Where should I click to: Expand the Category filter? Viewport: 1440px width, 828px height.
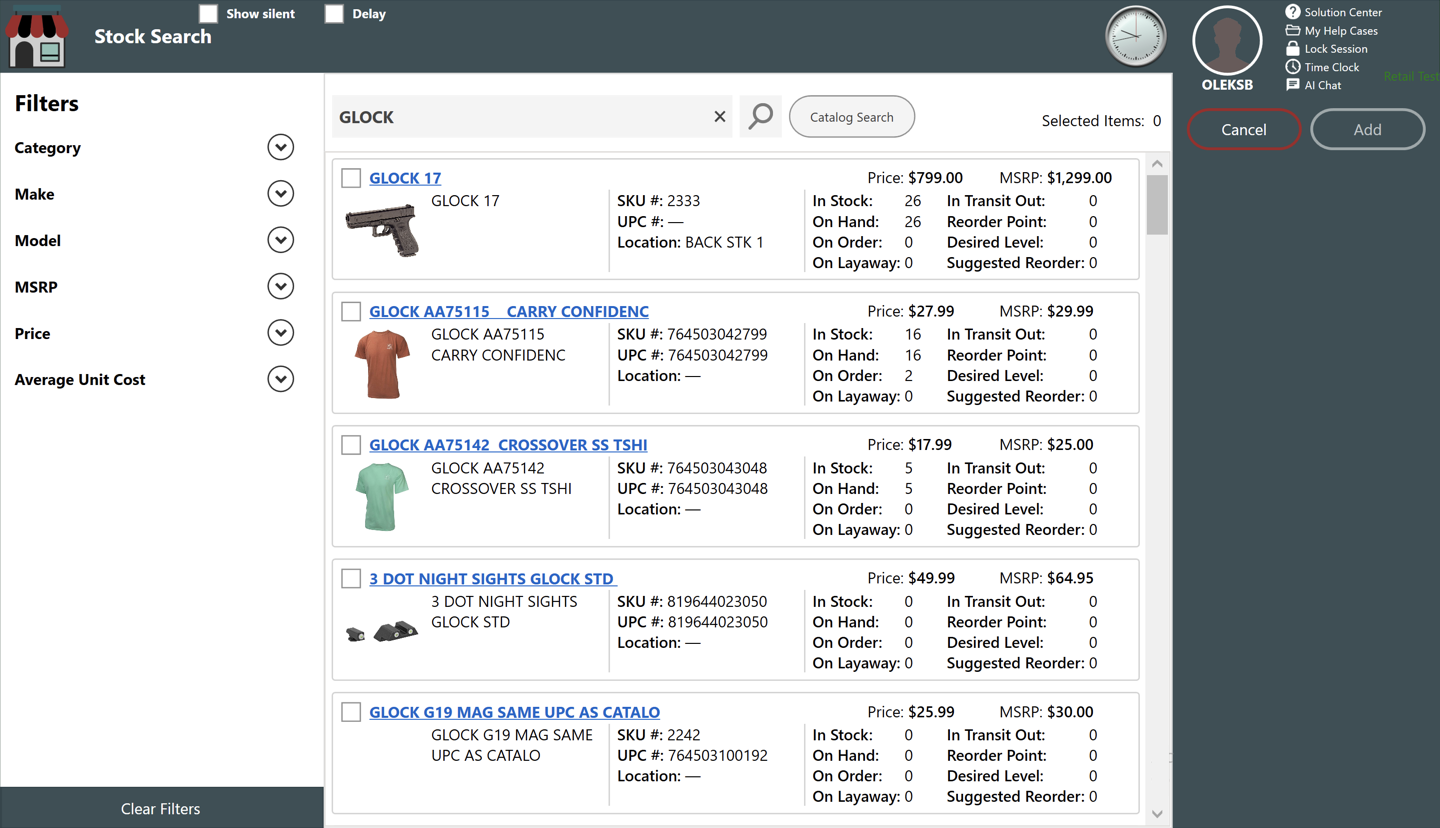(x=281, y=147)
